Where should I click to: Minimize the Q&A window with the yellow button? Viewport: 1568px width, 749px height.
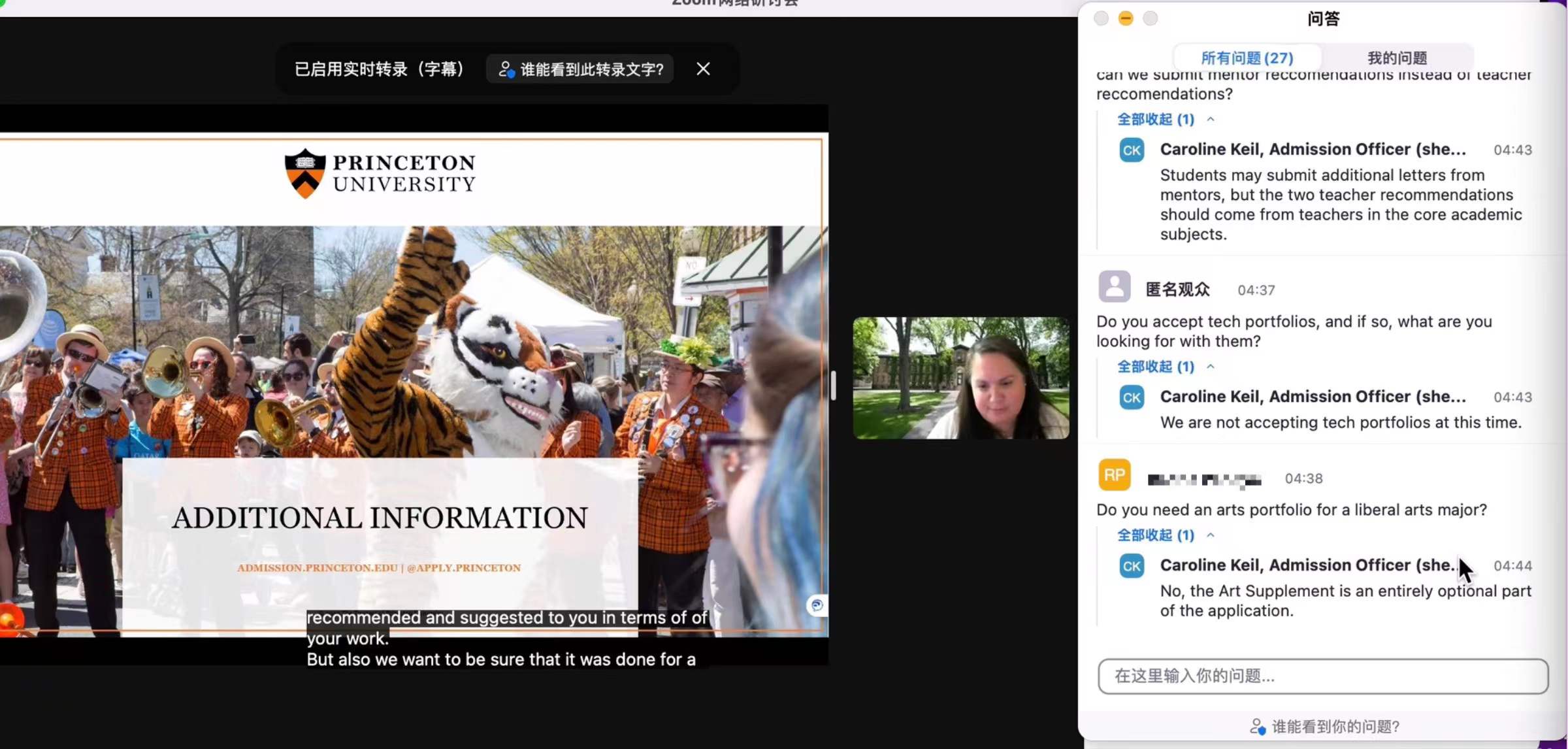point(1125,18)
